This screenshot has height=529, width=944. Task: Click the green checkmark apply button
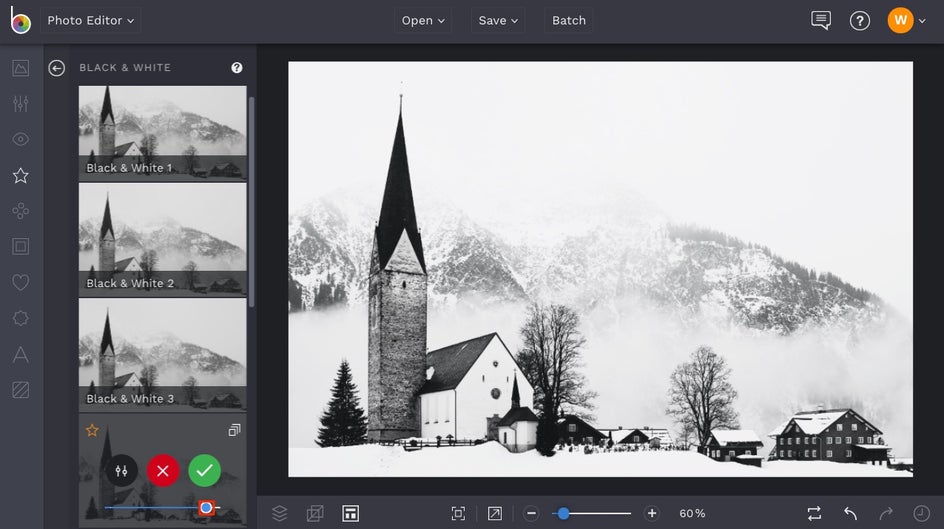pyautogui.click(x=205, y=470)
